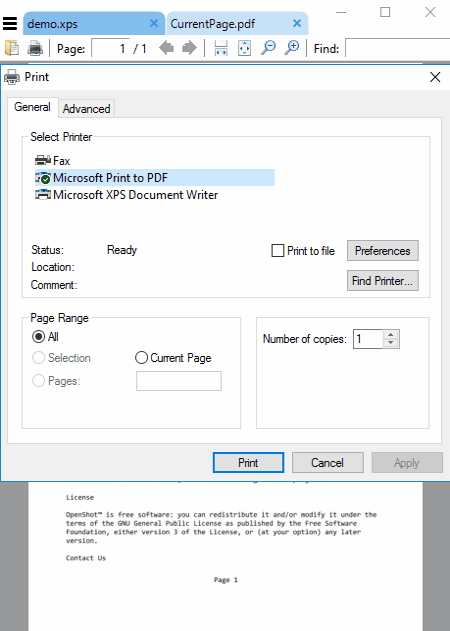Click the Apply button

pos(407,462)
